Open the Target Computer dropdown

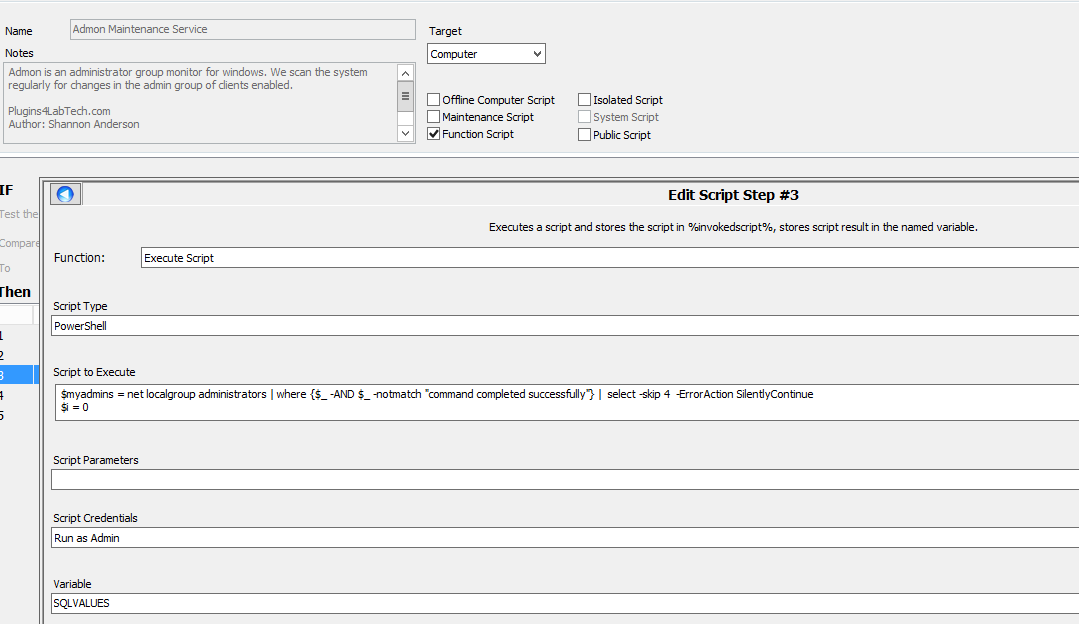486,54
